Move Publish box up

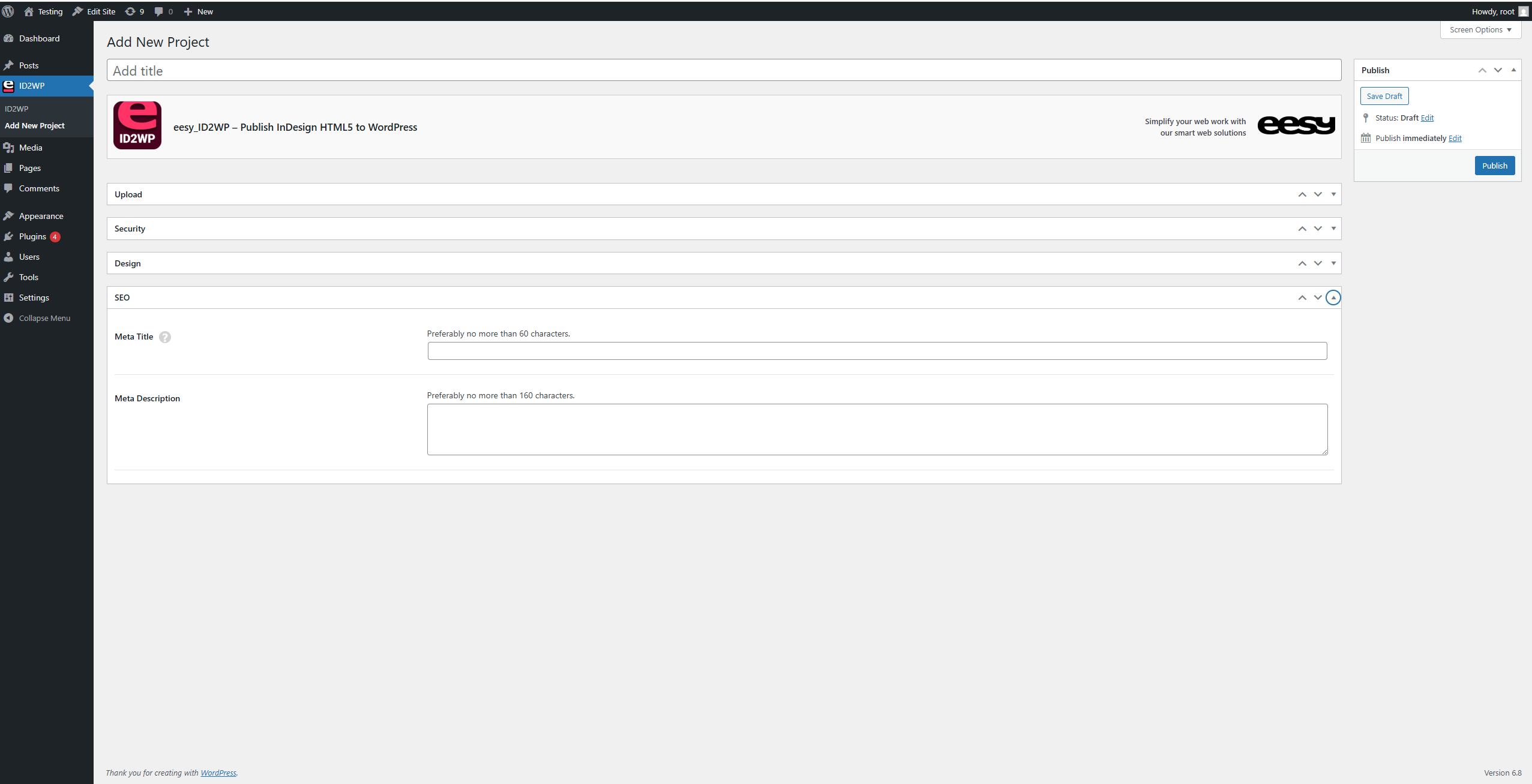point(1482,70)
